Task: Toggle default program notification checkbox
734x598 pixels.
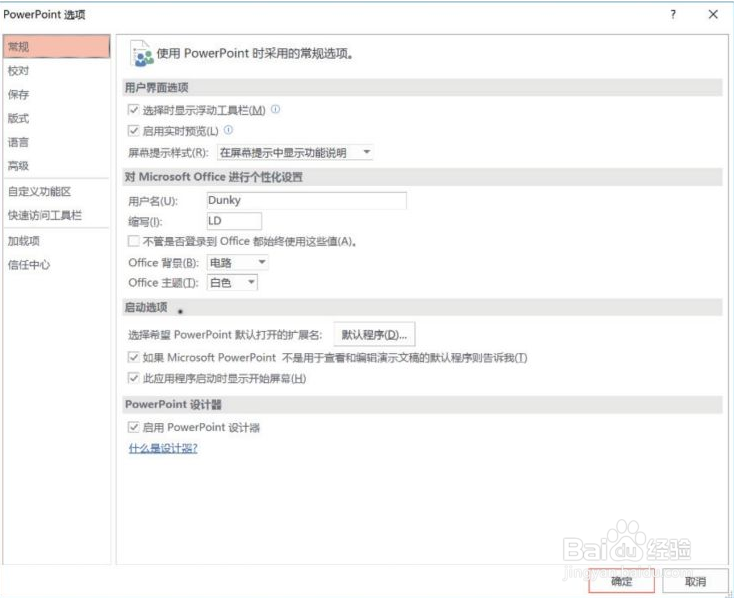Action: [133, 358]
